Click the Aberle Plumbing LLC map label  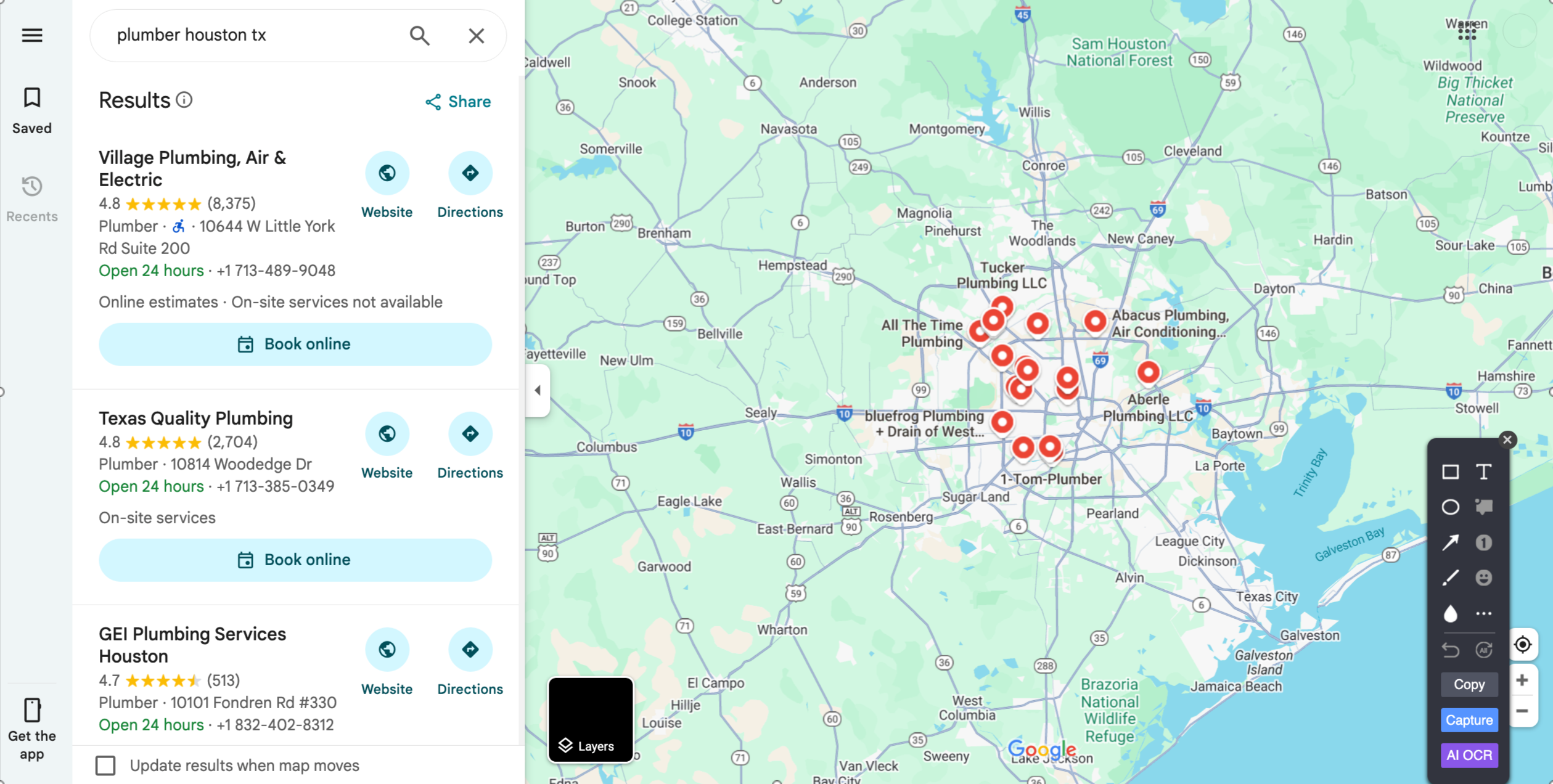[x=1148, y=407]
